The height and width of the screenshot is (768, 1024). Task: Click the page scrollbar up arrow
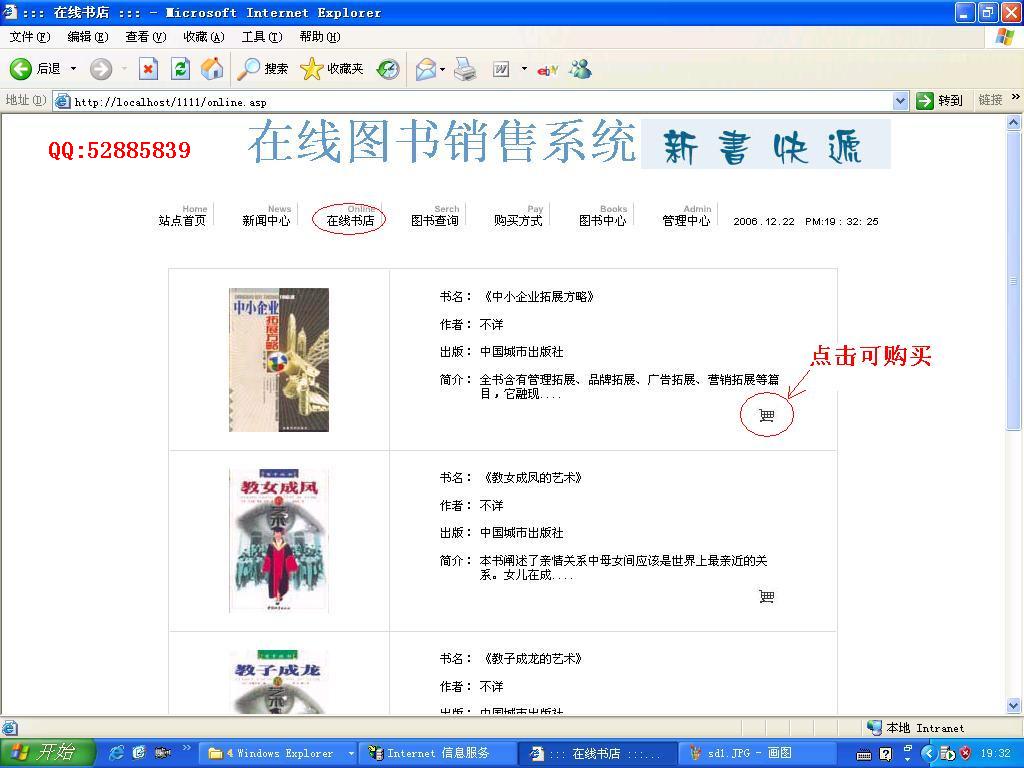[1014, 122]
